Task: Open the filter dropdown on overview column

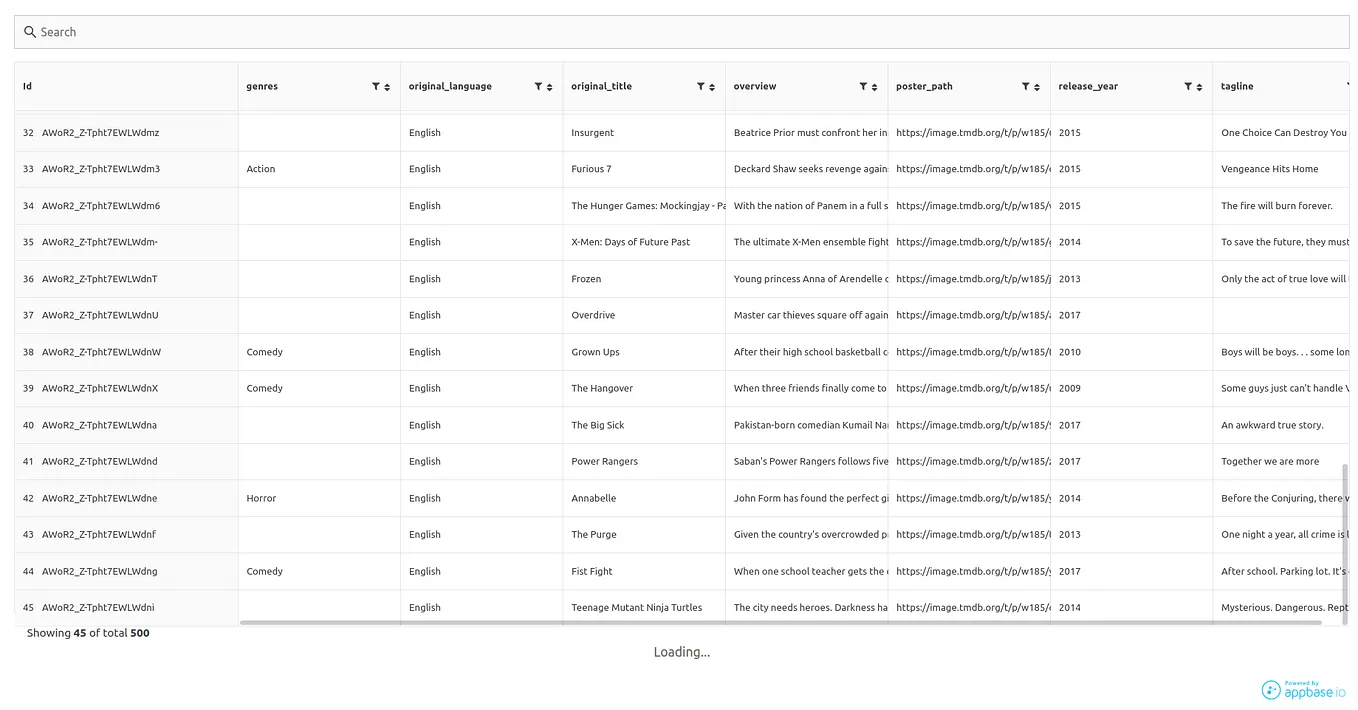Action: (x=862, y=86)
